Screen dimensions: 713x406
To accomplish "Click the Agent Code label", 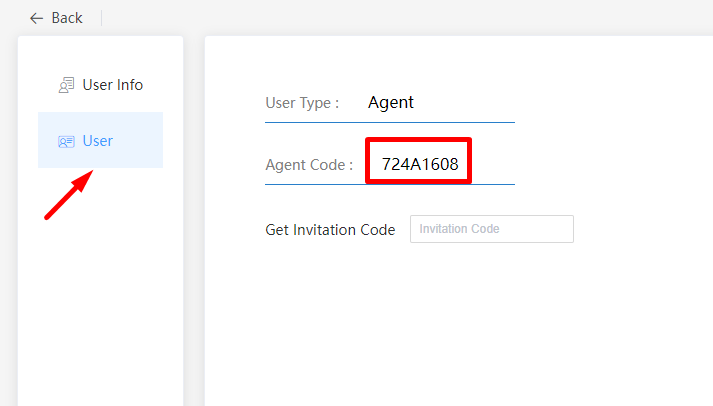I will 309,165.
